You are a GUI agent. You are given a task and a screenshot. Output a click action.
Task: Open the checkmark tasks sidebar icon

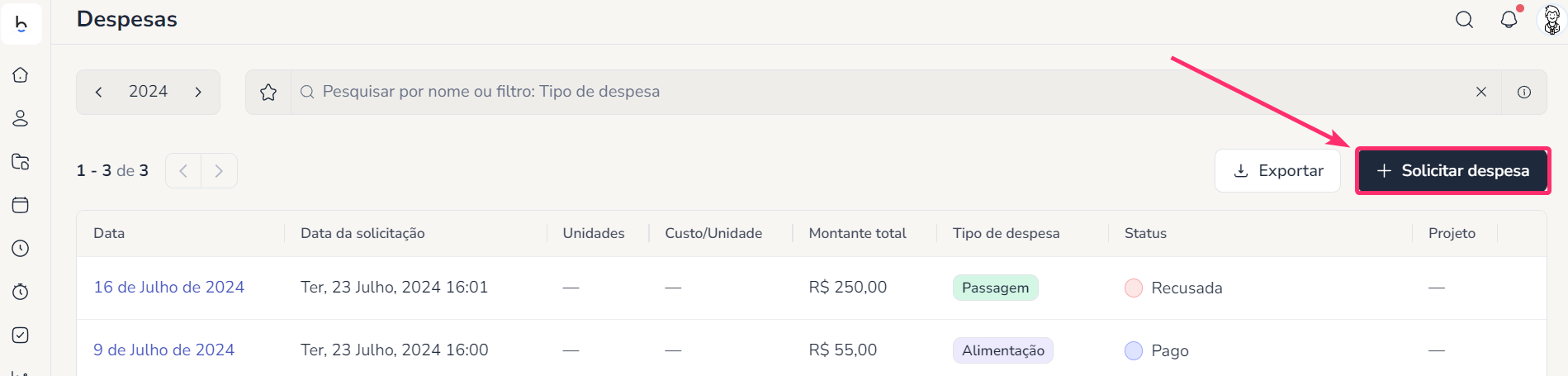click(x=21, y=335)
